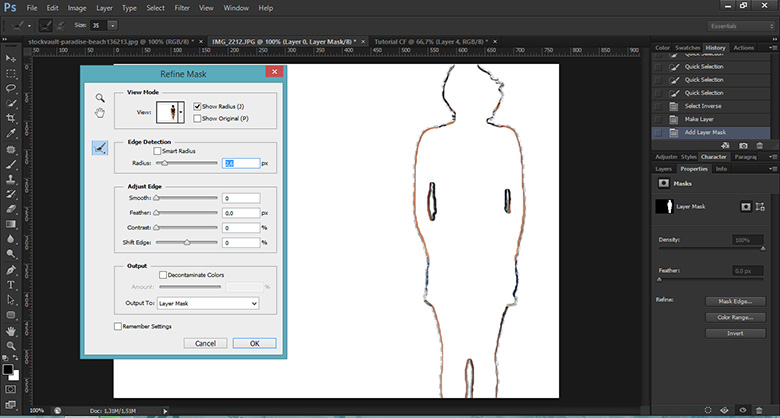Select the Pen tool in the toolbar
780x418 pixels.
10,270
